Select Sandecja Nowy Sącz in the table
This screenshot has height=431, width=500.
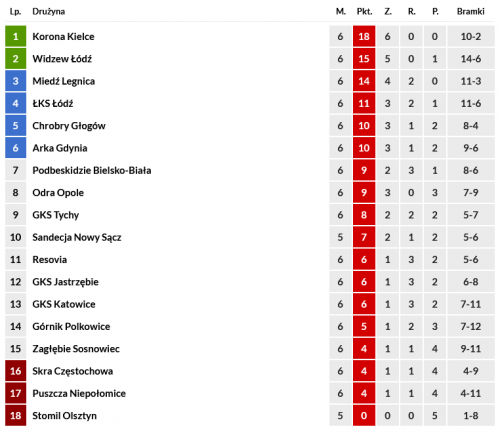click(77, 237)
